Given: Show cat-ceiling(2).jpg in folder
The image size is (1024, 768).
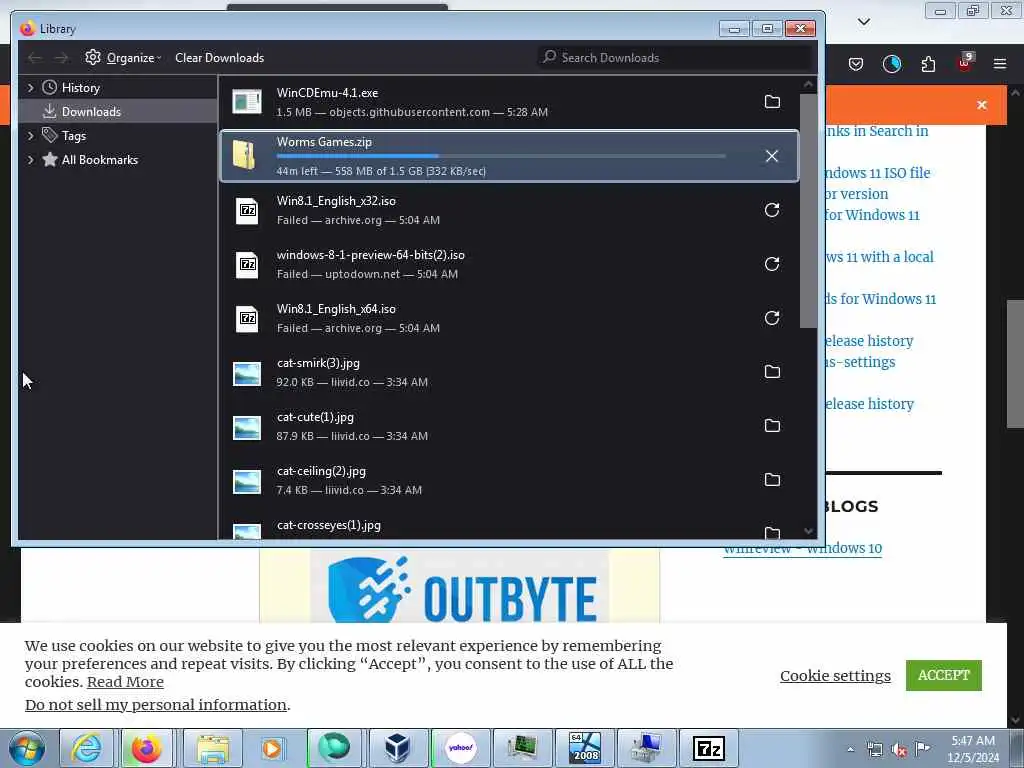Looking at the screenshot, I should (772, 480).
